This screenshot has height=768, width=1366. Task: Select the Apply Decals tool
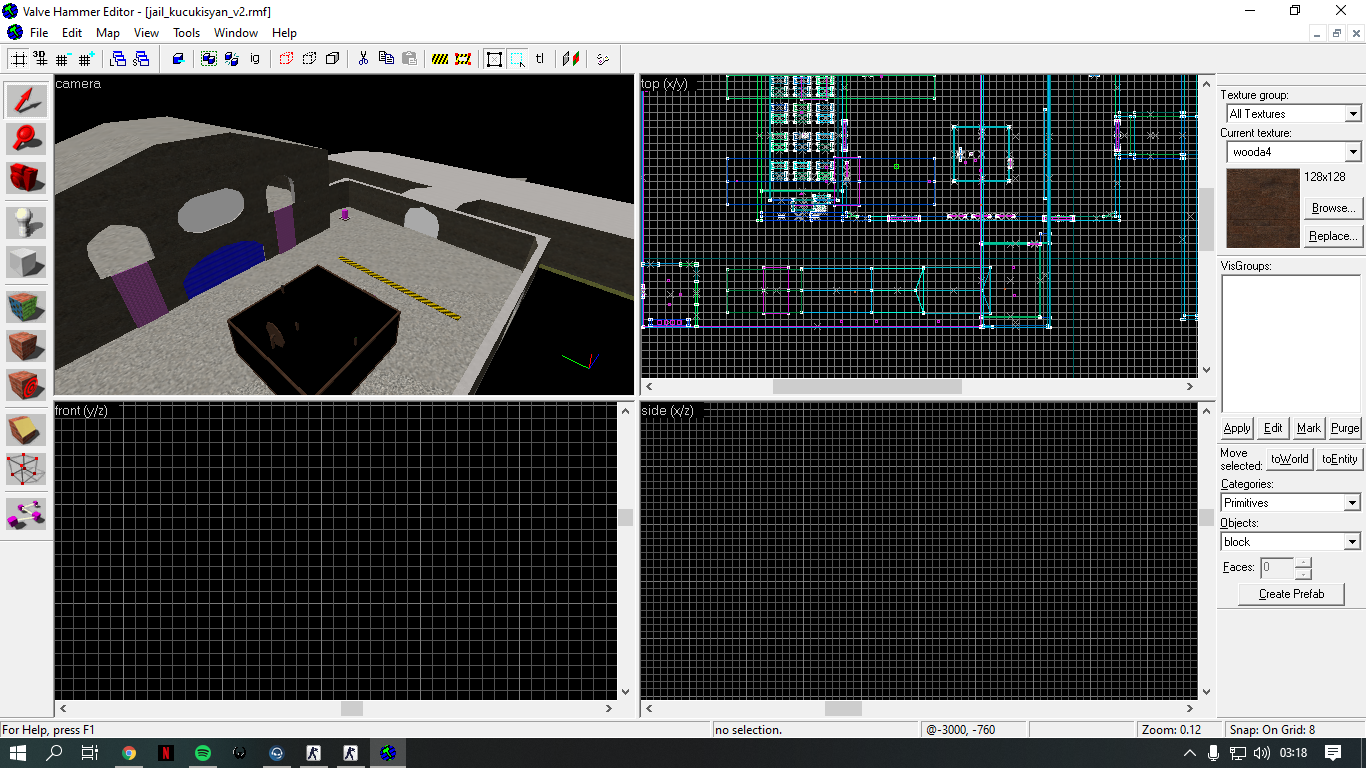coord(27,385)
